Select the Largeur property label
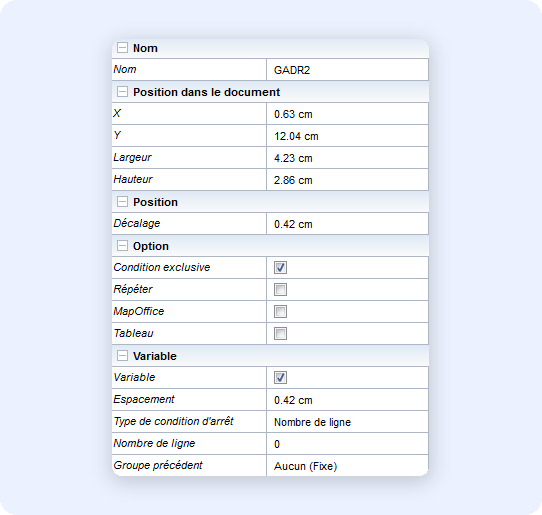 [x=132, y=158]
